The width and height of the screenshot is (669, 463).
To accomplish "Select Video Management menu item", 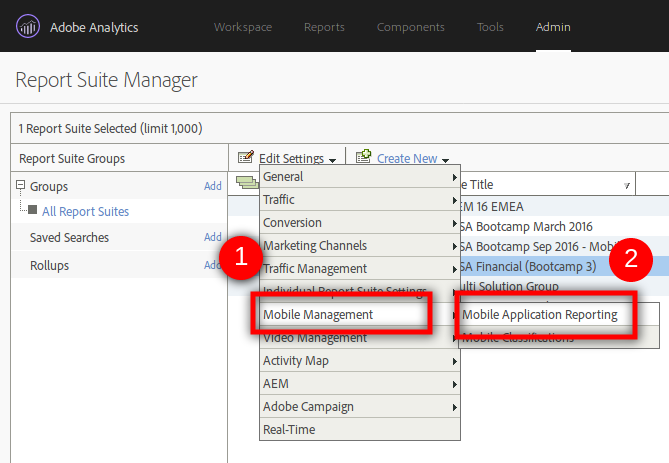I will (x=360, y=338).
